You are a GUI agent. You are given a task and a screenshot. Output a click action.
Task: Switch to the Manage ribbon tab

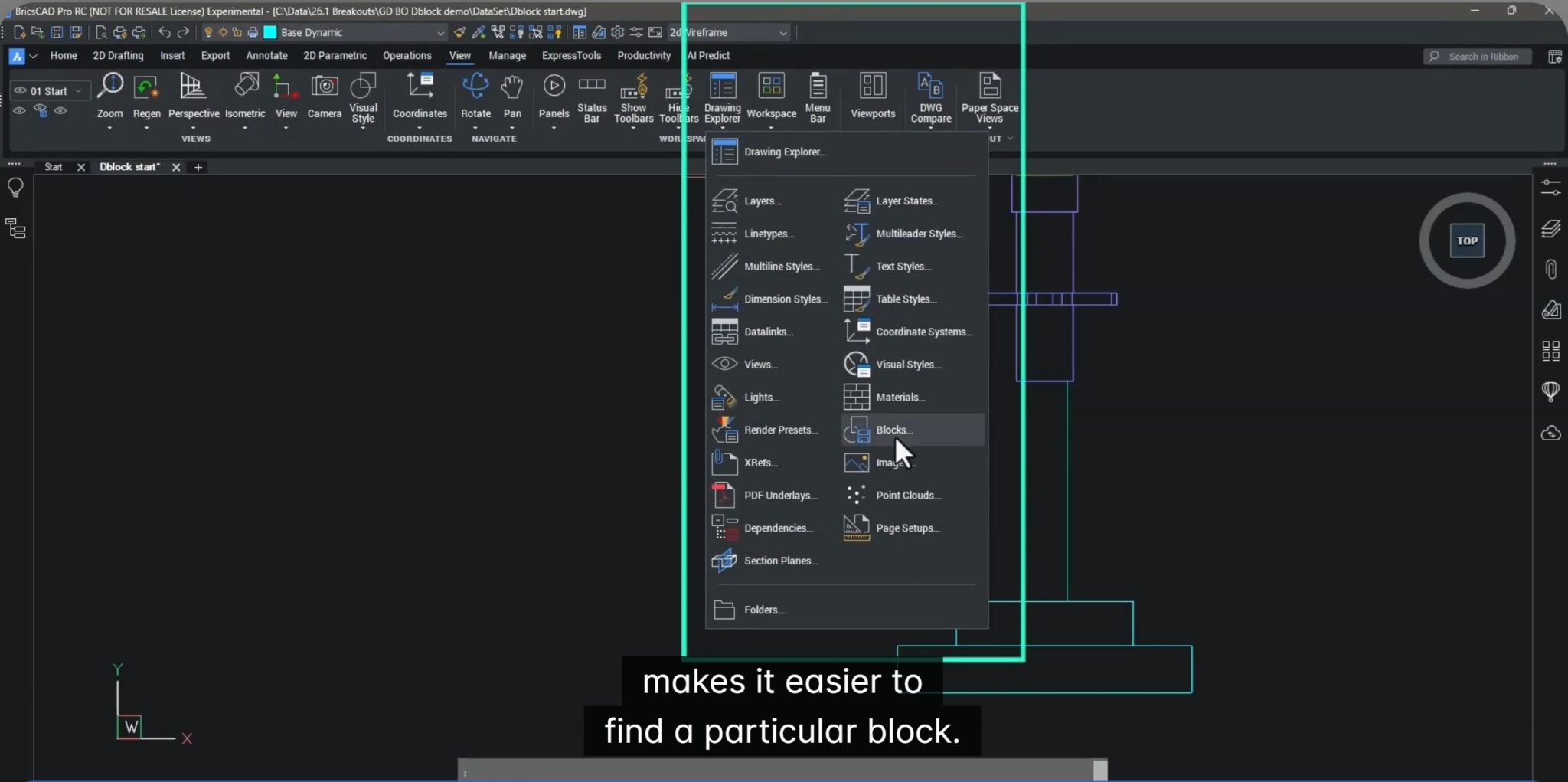(507, 55)
